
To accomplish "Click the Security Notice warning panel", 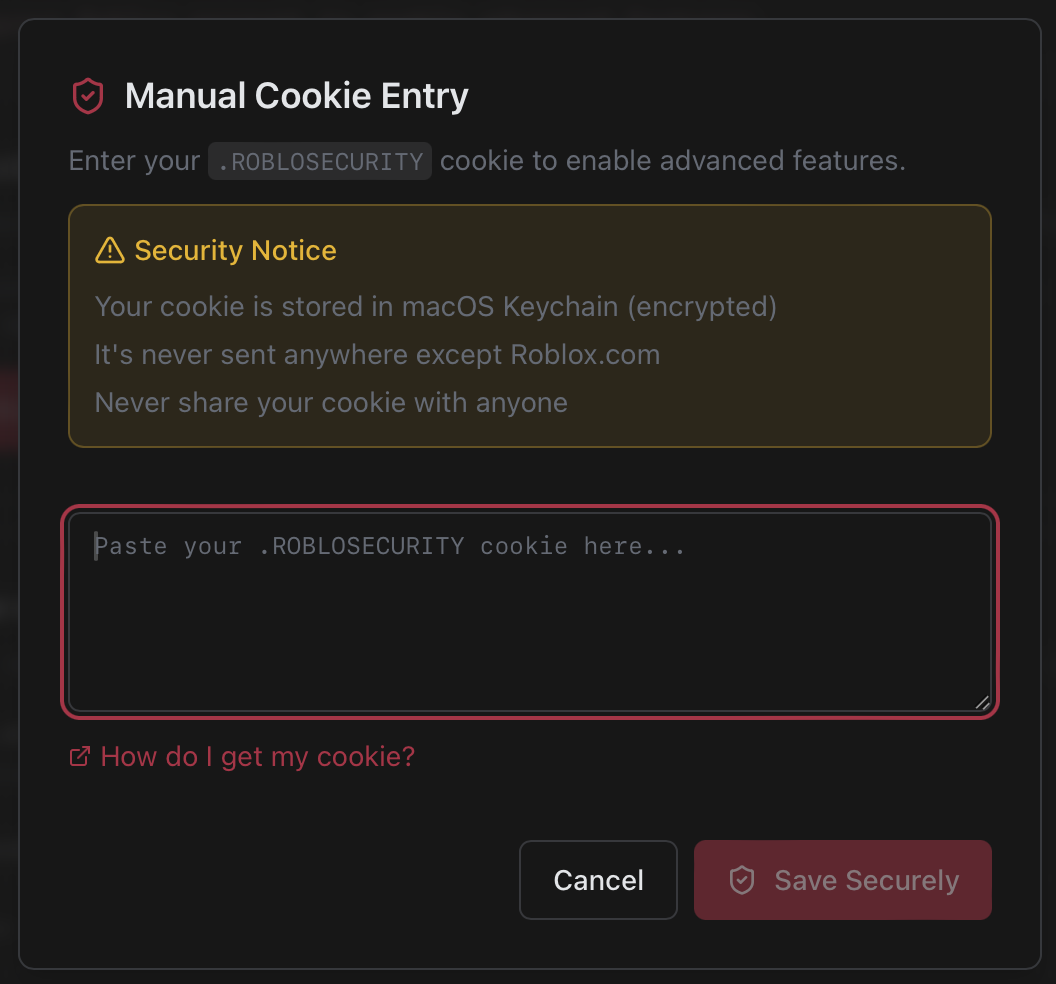I will pos(530,325).
